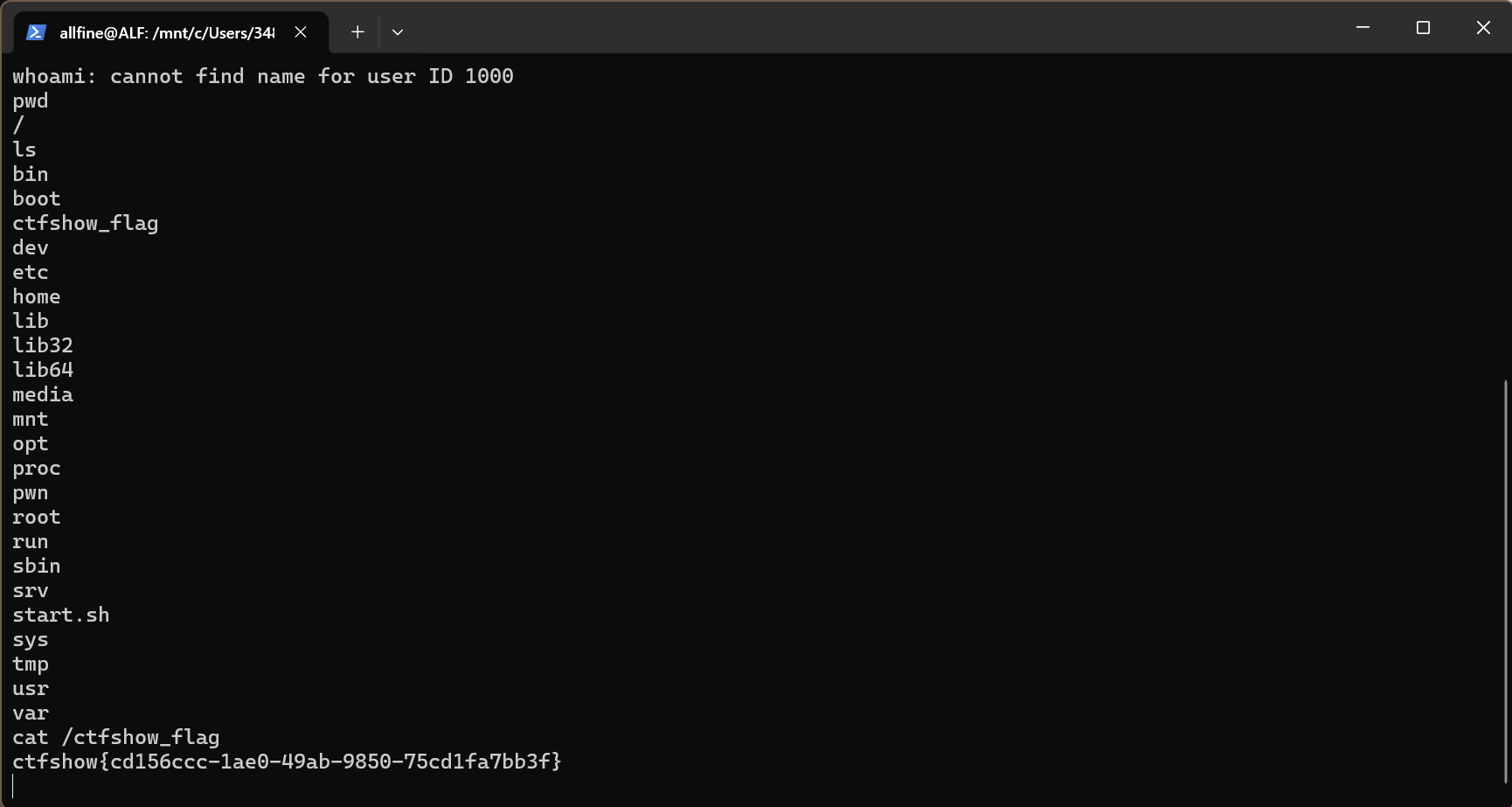The image size is (1512, 807).
Task: Click the 'pwd' command text
Action: 31,101
